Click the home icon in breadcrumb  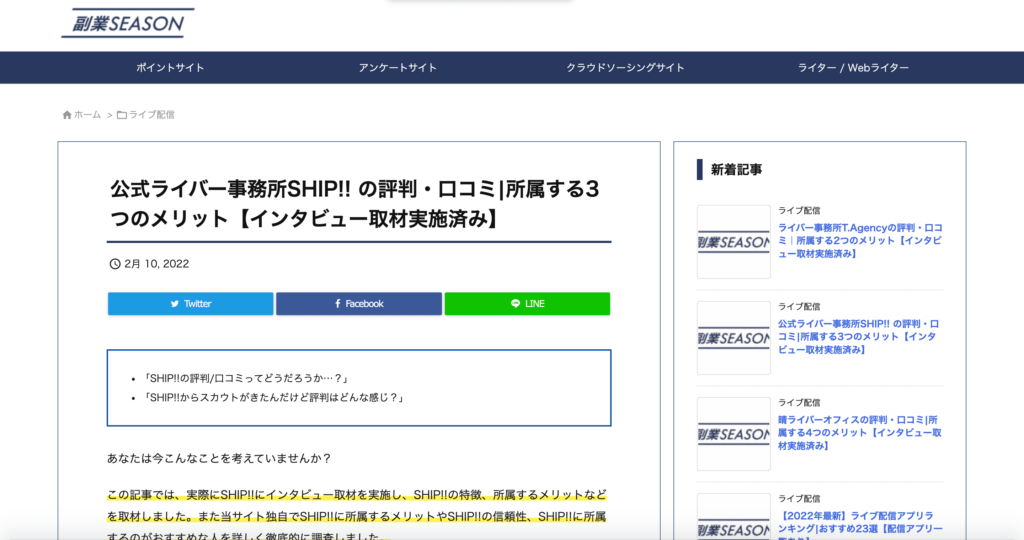point(67,115)
